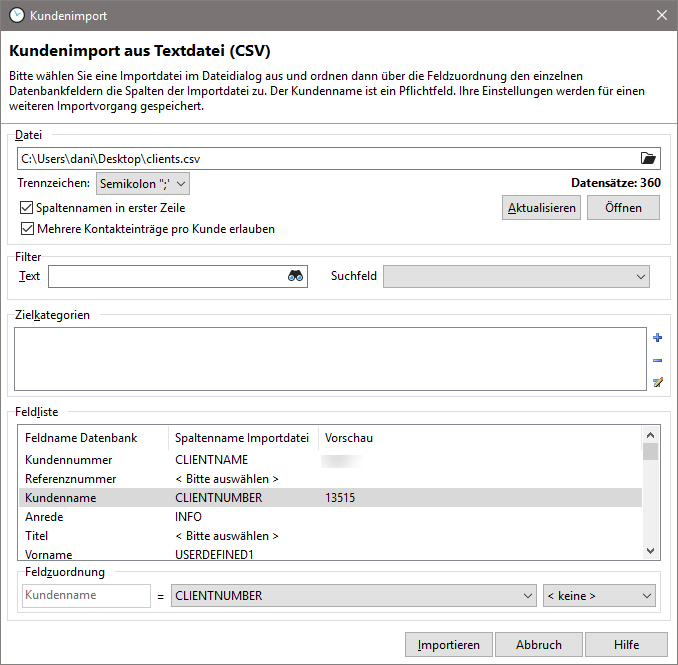Toggle 'Spaltennamen in erster Zeile' checkbox

27,208
